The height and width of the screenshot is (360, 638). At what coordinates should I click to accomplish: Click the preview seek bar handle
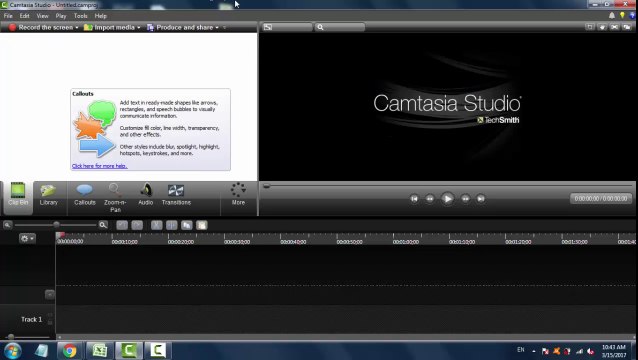pos(267,186)
